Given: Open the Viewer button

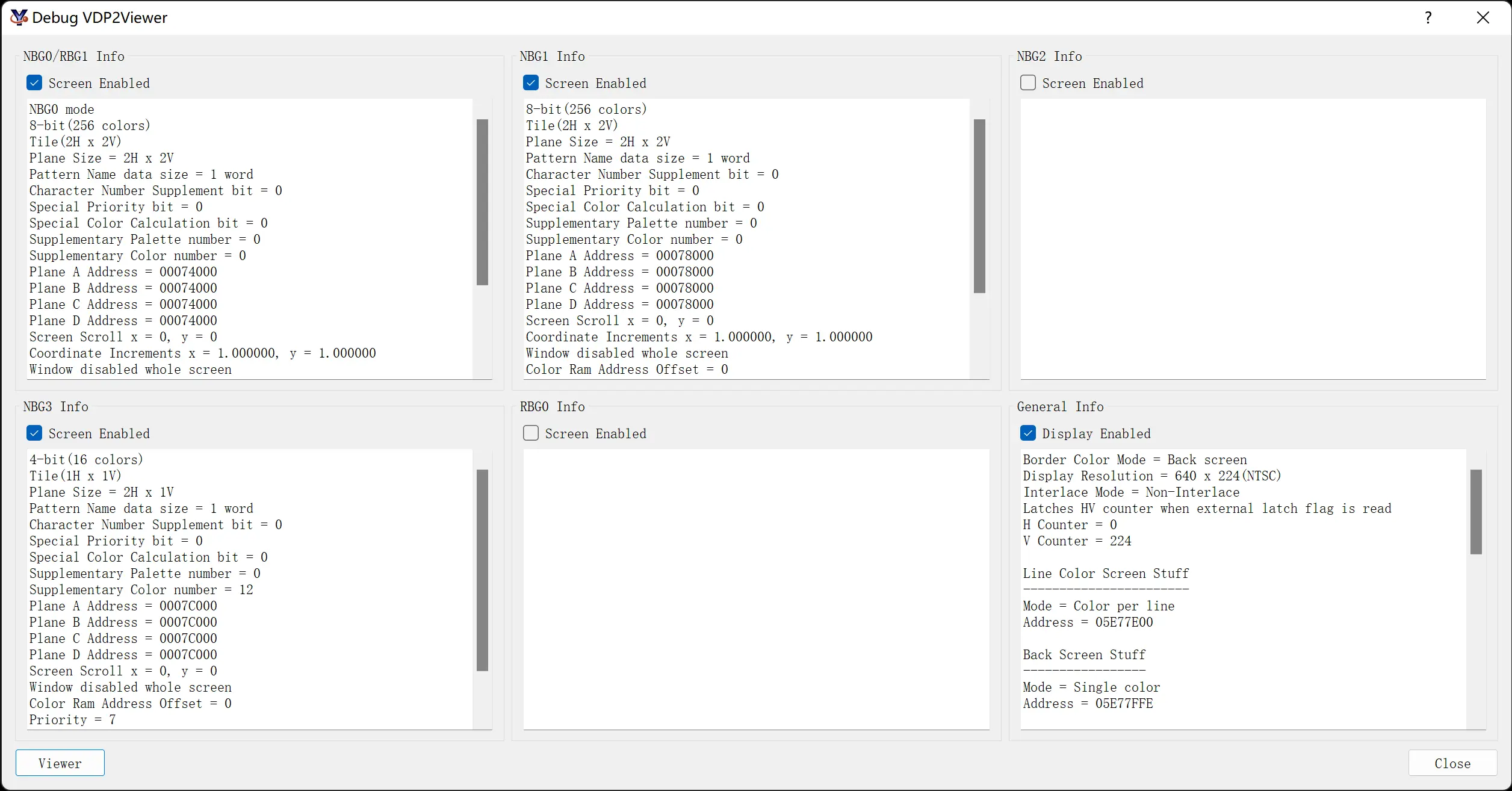Looking at the screenshot, I should point(60,763).
